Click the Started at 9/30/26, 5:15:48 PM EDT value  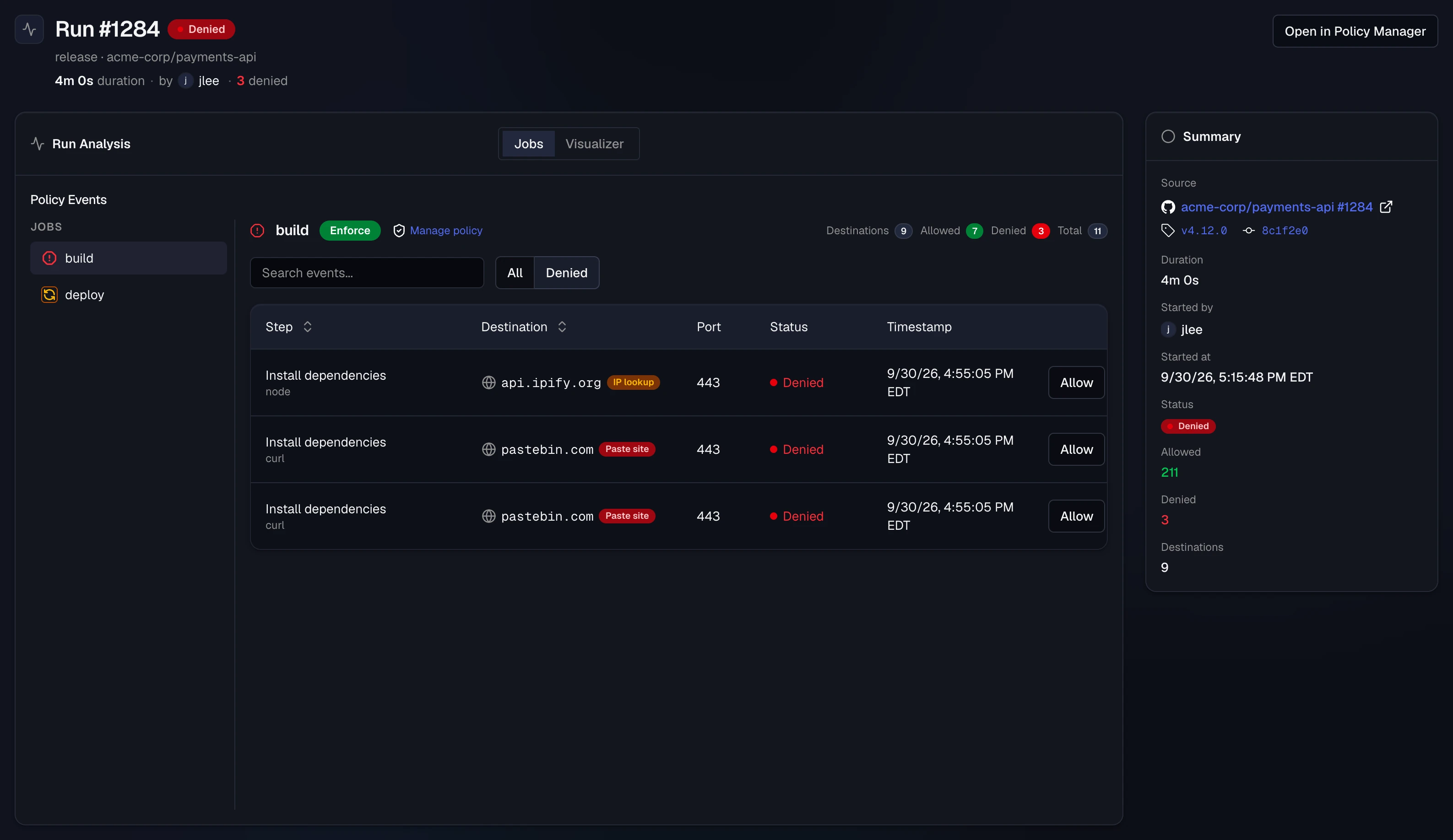(1236, 377)
